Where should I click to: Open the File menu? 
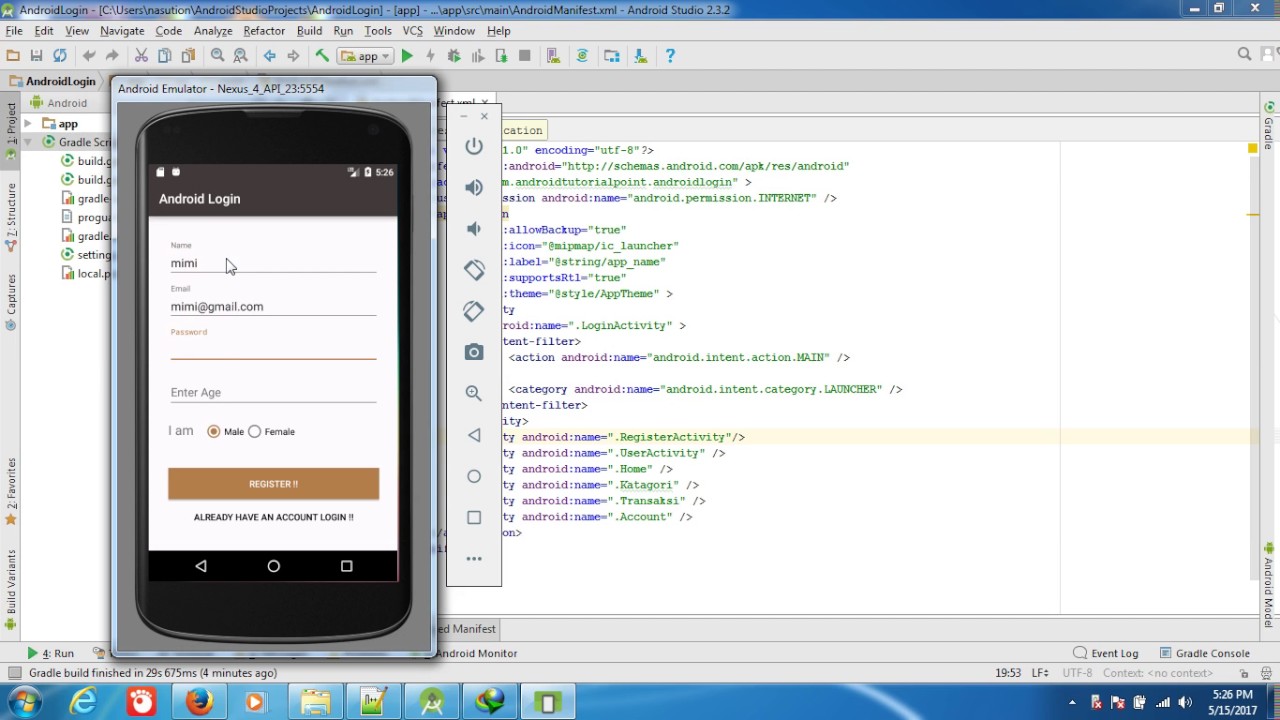[x=14, y=31]
